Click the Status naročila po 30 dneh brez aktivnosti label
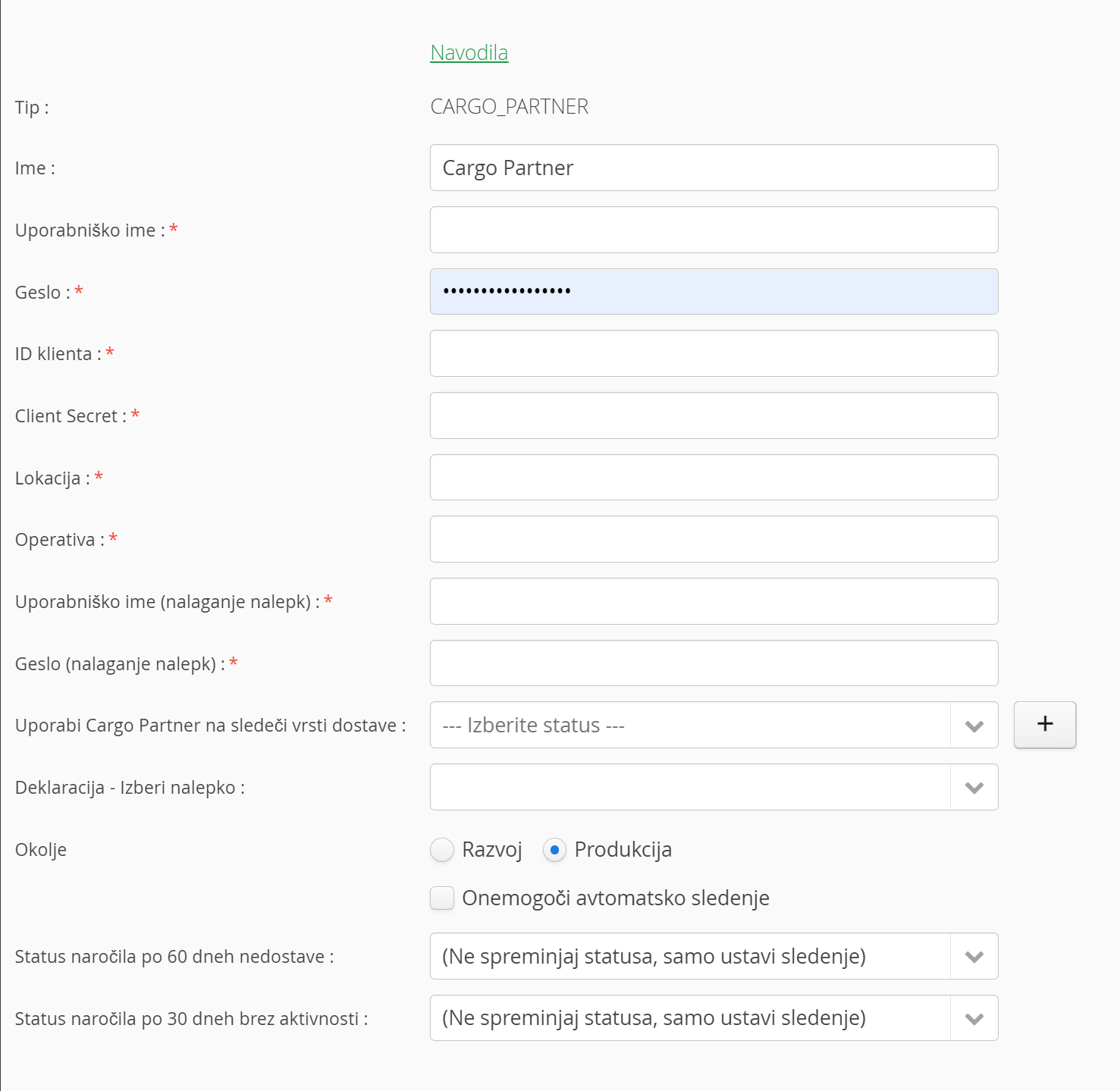This screenshot has height=1091, width=1120. 191,1019
